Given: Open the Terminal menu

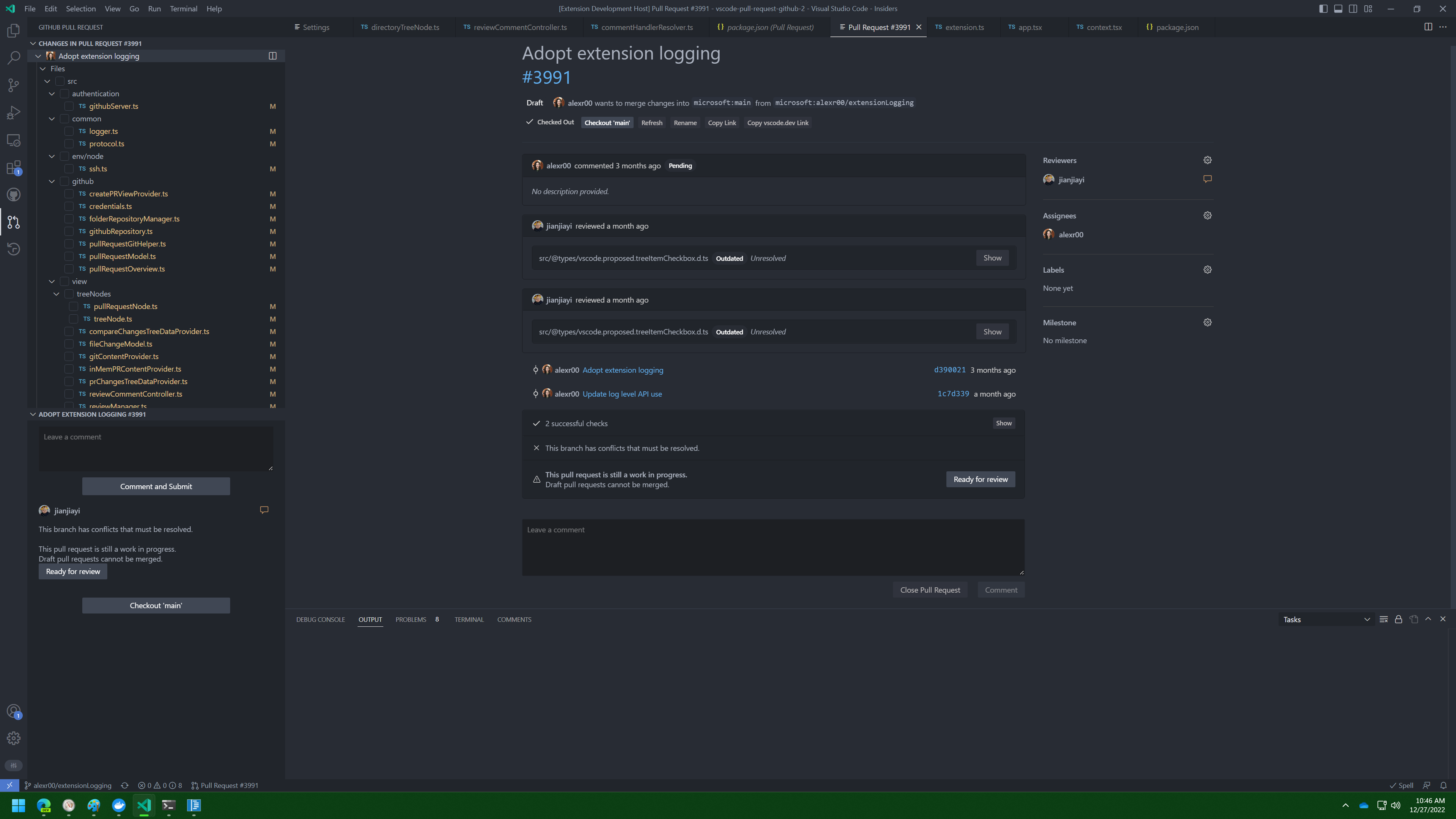Looking at the screenshot, I should coord(183,8).
